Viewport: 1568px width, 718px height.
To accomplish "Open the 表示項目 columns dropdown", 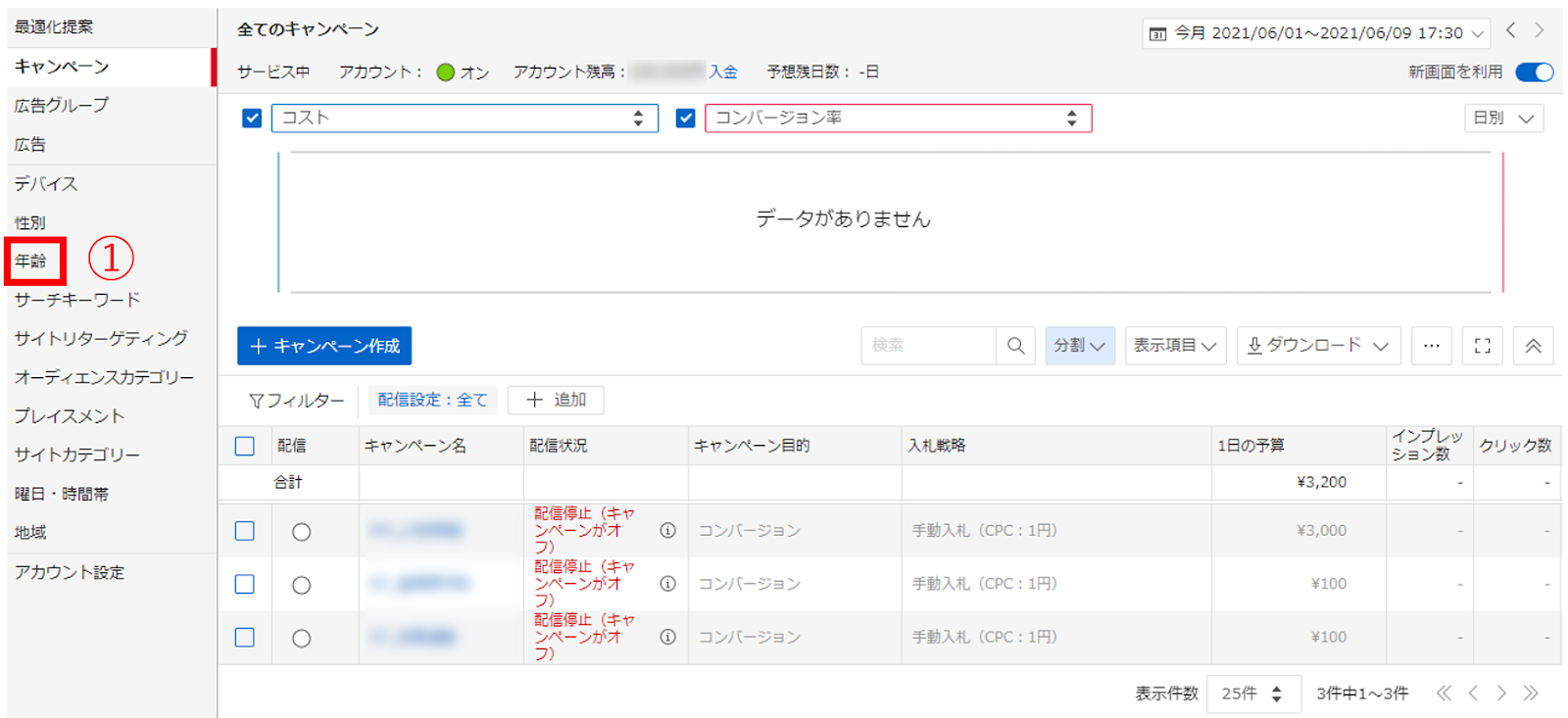I will pyautogui.click(x=1175, y=346).
